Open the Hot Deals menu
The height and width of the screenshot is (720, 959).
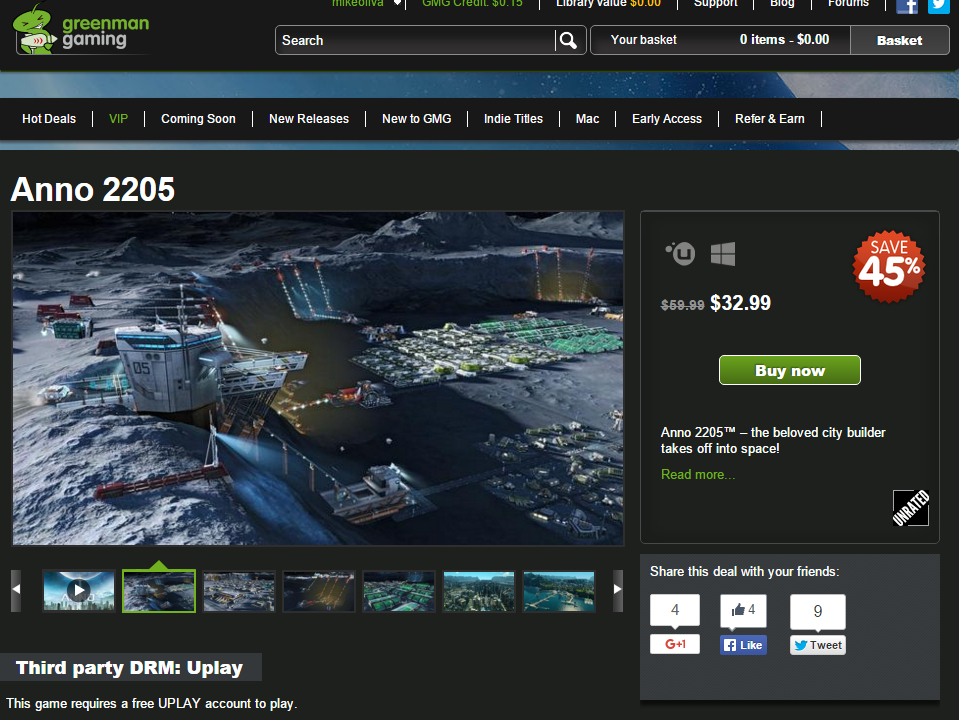point(49,119)
